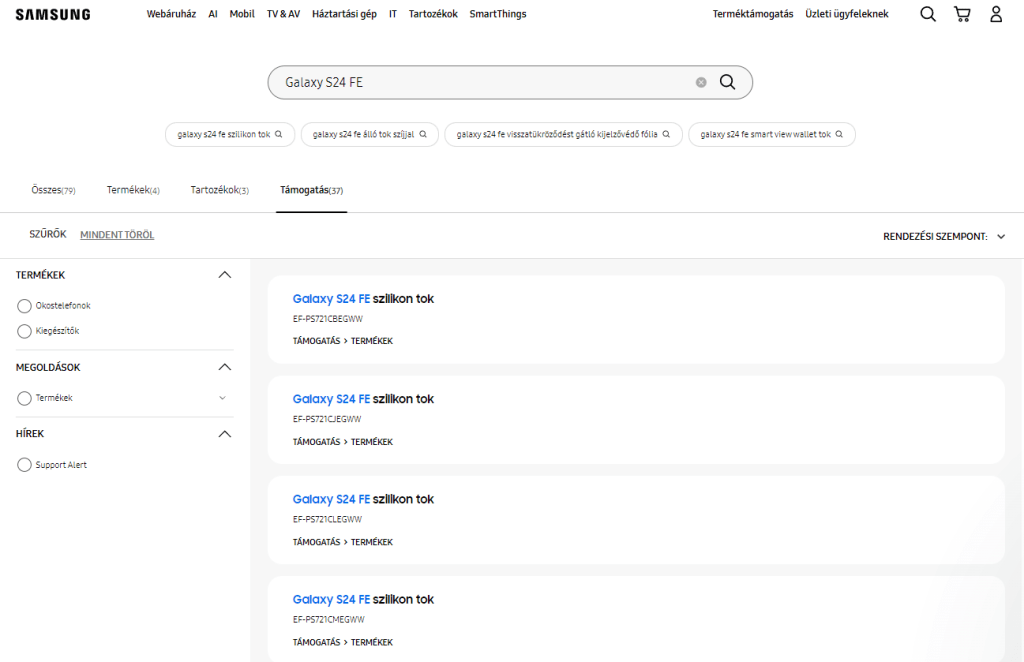Select the Kiegészítők filter option

tap(25, 331)
